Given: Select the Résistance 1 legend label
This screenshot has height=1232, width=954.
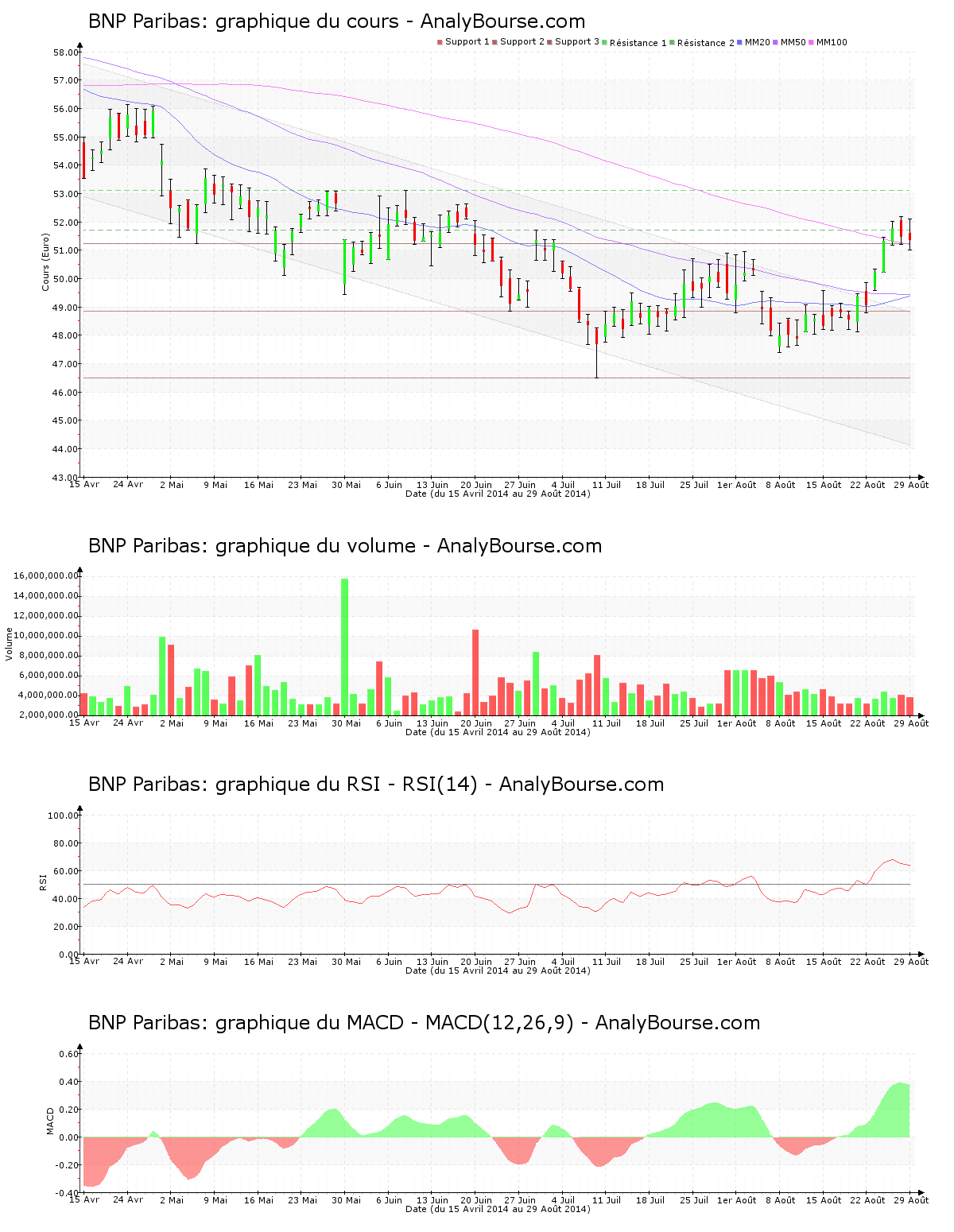Looking at the screenshot, I should [638, 43].
